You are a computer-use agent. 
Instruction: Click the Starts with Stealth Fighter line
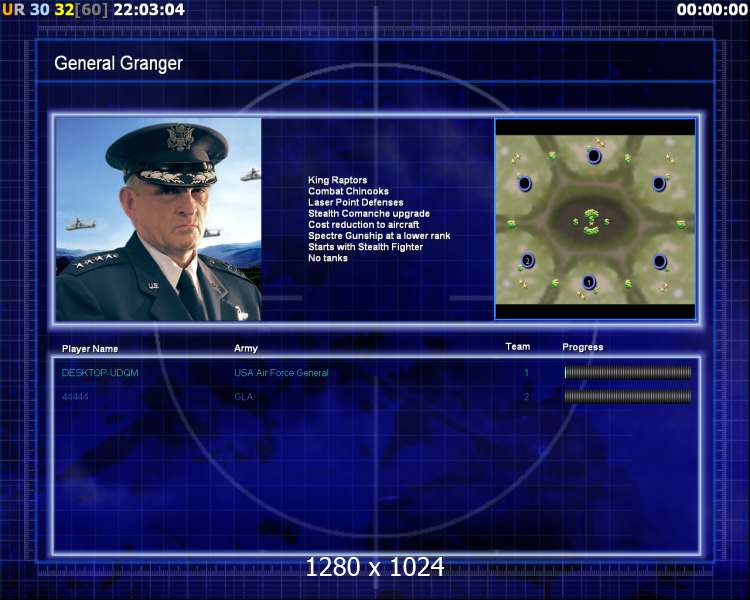click(x=365, y=247)
